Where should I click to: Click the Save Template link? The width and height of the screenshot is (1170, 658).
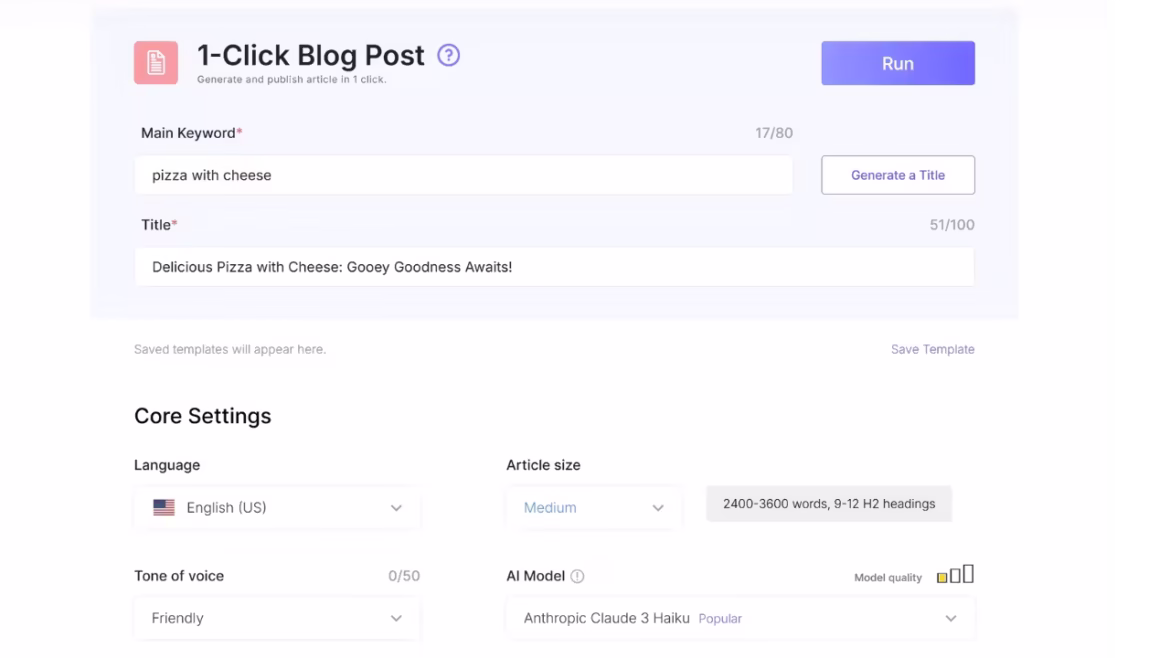pos(932,349)
